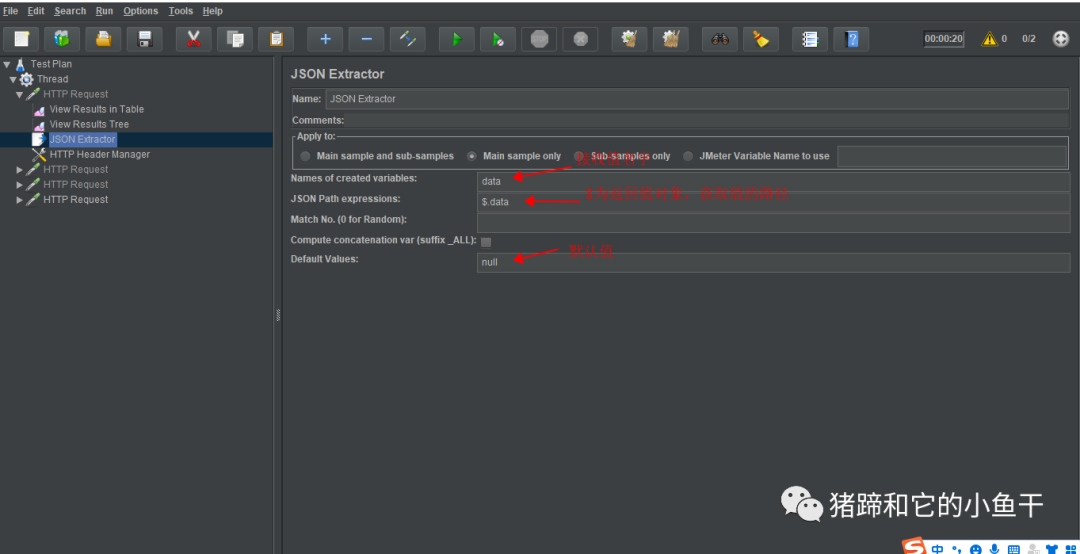Collapse all tree nodes with the minus icon
This screenshot has width=1080, height=554.
(x=366, y=39)
